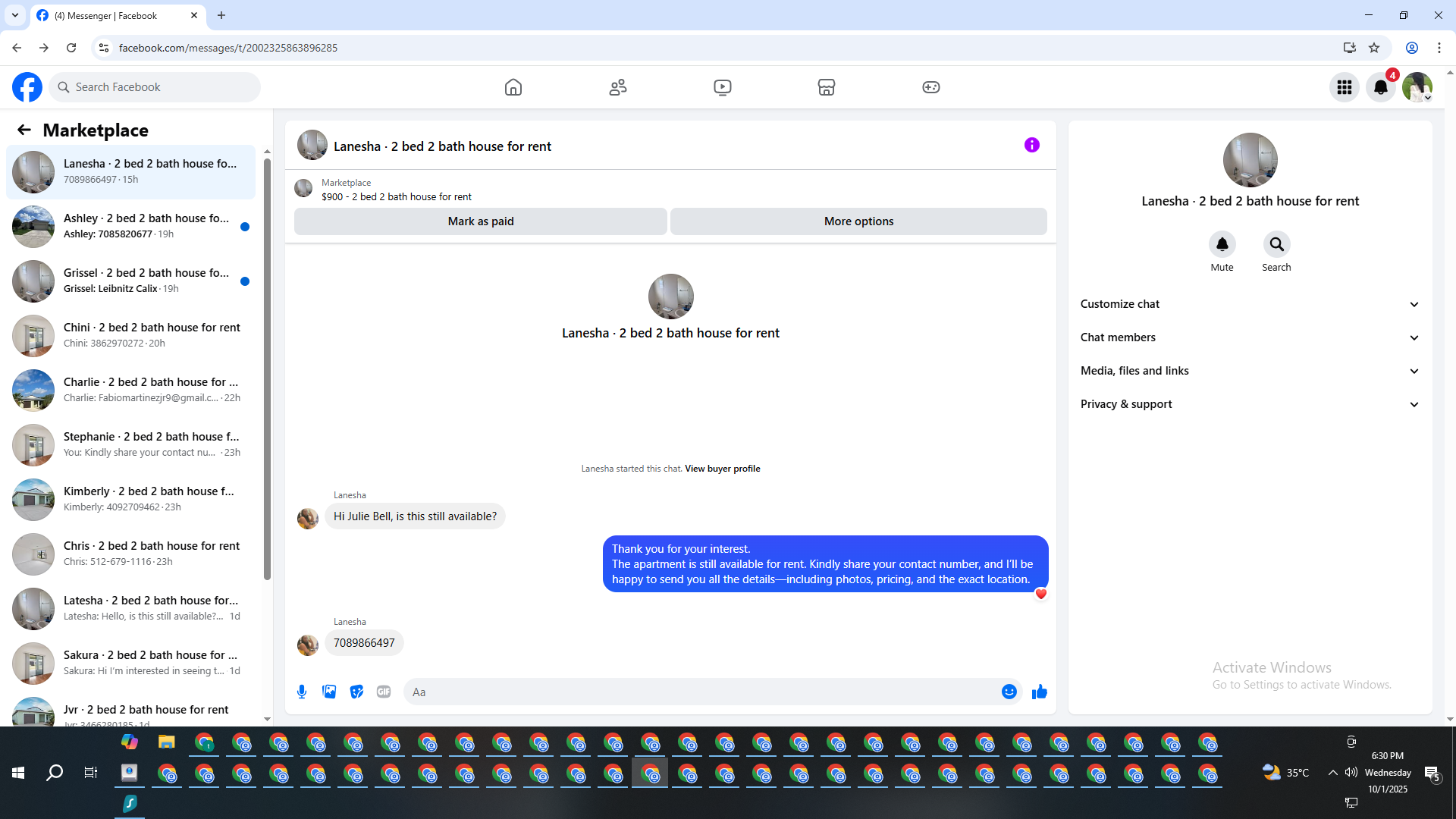
Task: Go to the Home feed icon
Action: tap(513, 87)
